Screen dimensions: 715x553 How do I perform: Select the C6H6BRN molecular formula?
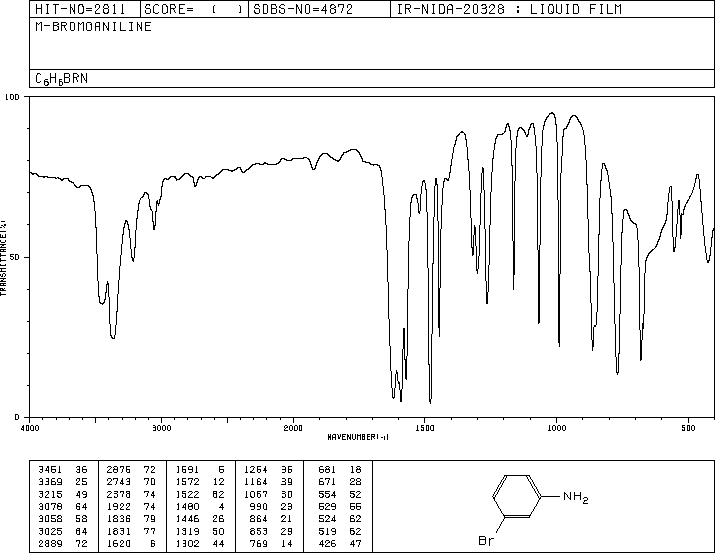62,79
